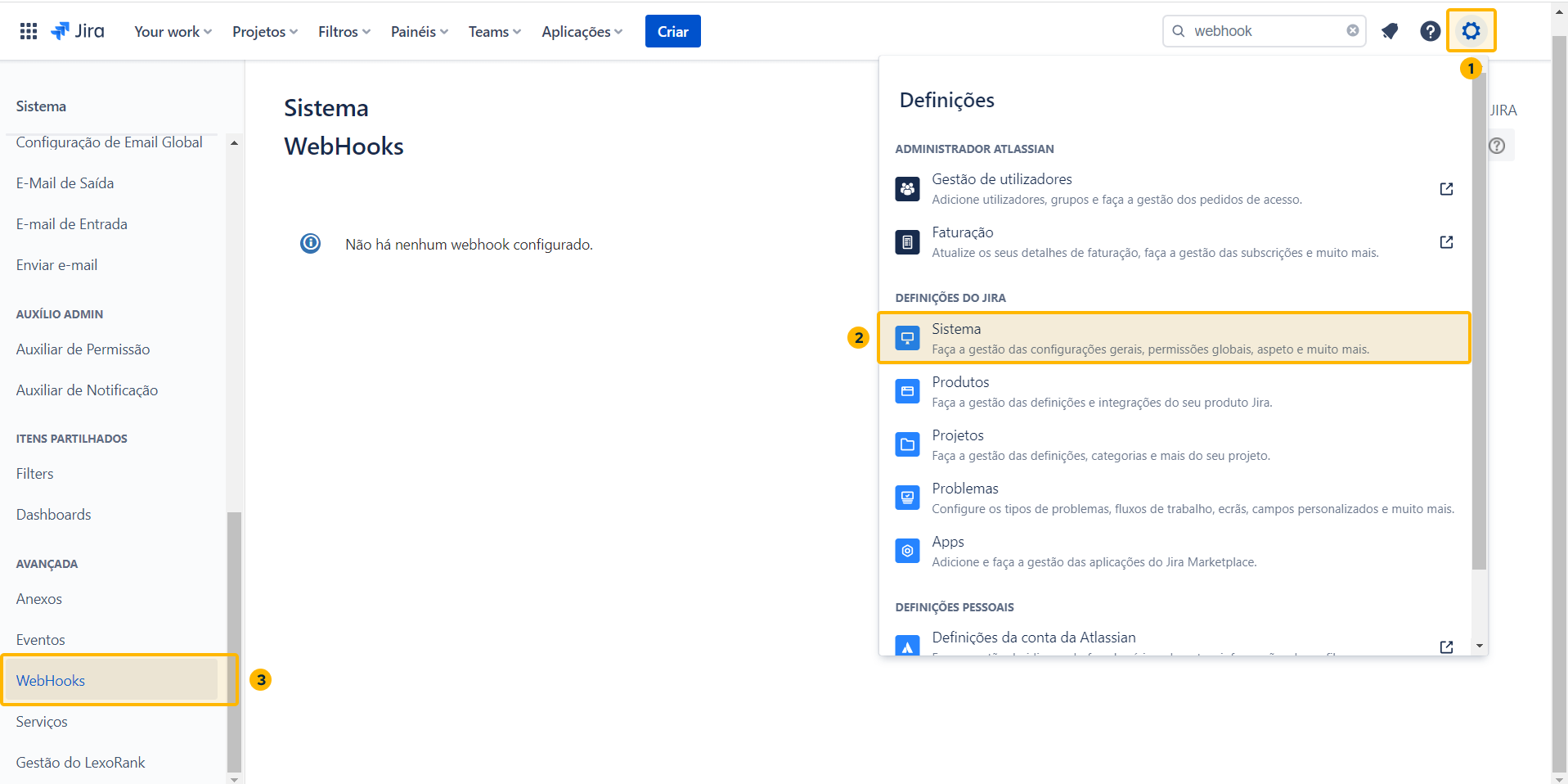Click the settings gear icon
This screenshot has height=784, width=1568.
[x=1471, y=31]
